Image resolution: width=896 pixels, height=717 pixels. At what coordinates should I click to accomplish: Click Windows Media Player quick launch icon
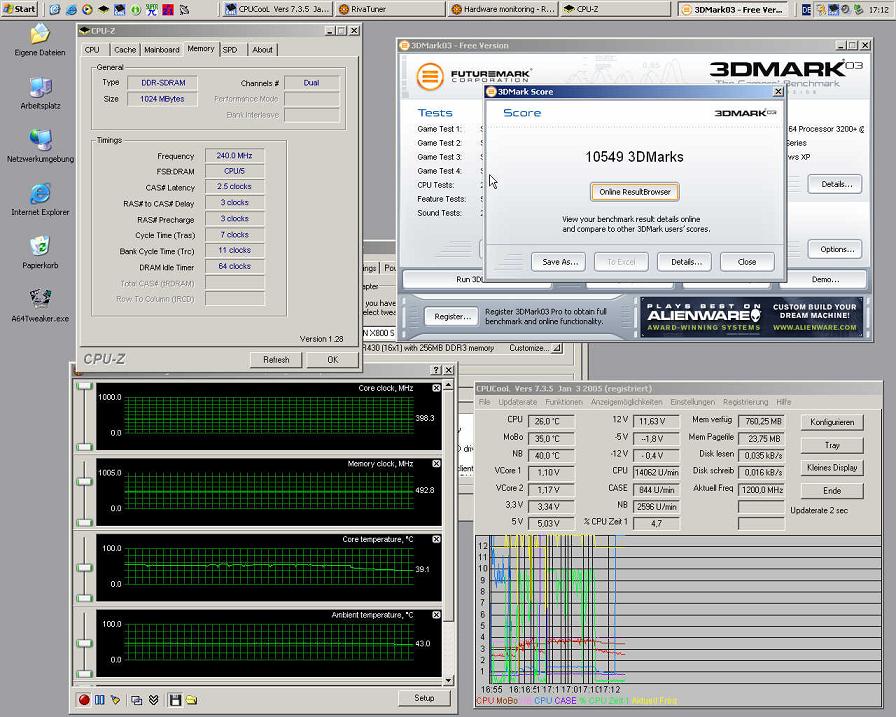tap(87, 9)
